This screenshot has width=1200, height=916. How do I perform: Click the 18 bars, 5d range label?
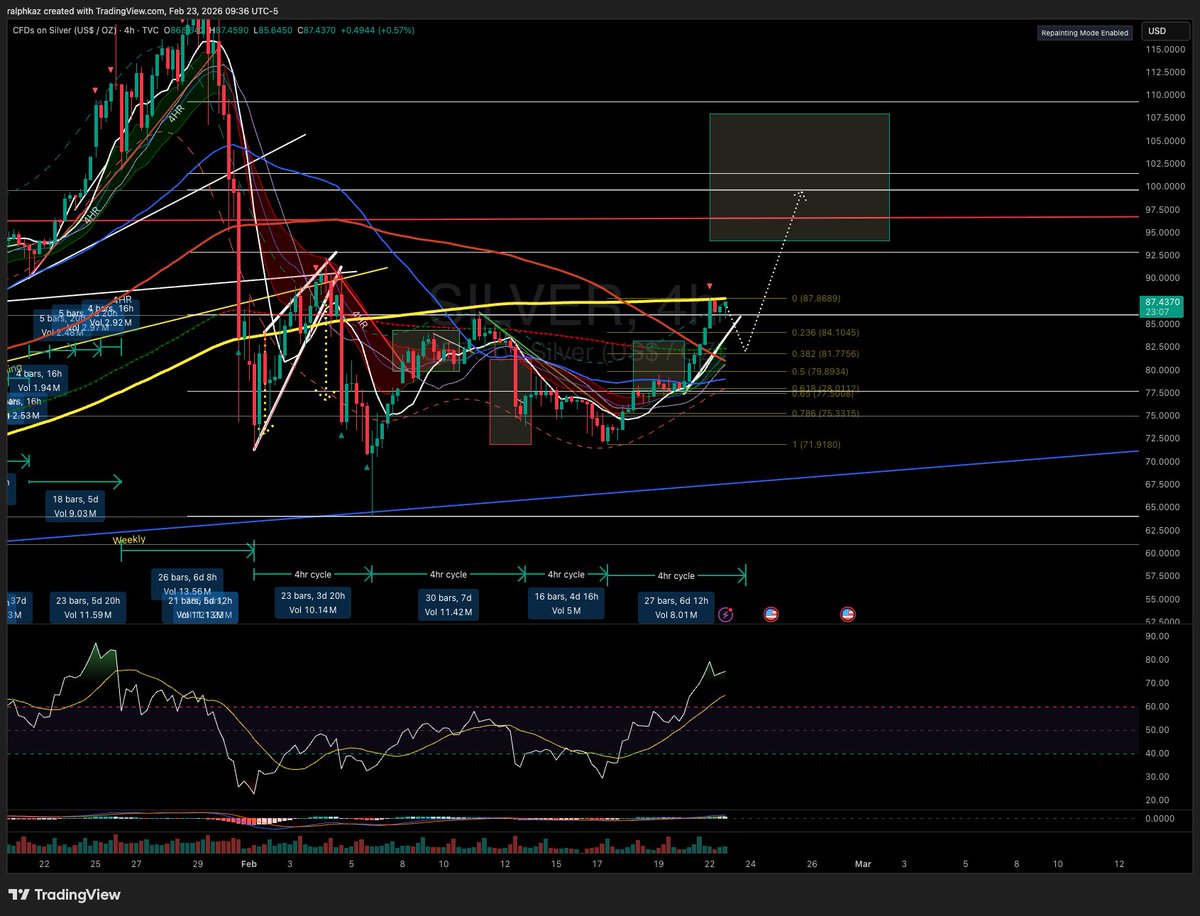click(73, 505)
